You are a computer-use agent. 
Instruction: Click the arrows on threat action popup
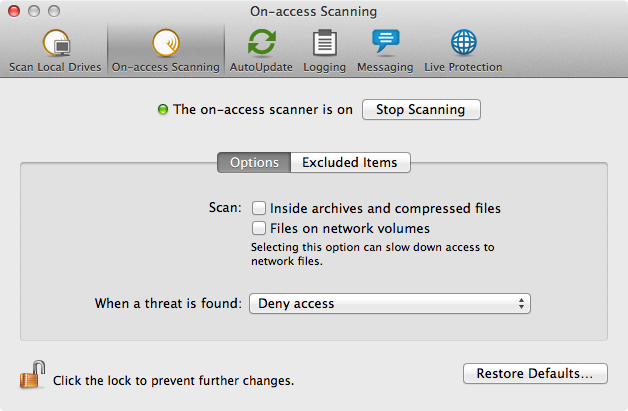(x=521, y=304)
